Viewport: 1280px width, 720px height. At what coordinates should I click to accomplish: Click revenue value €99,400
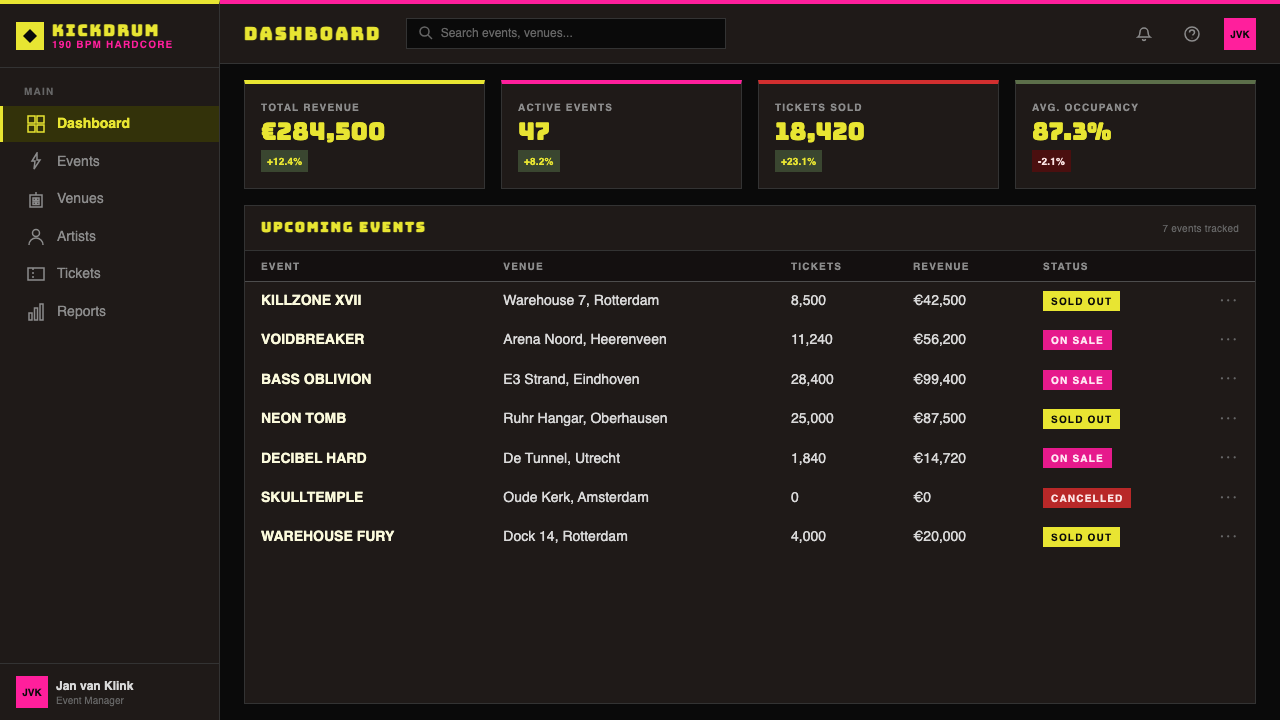(x=940, y=379)
